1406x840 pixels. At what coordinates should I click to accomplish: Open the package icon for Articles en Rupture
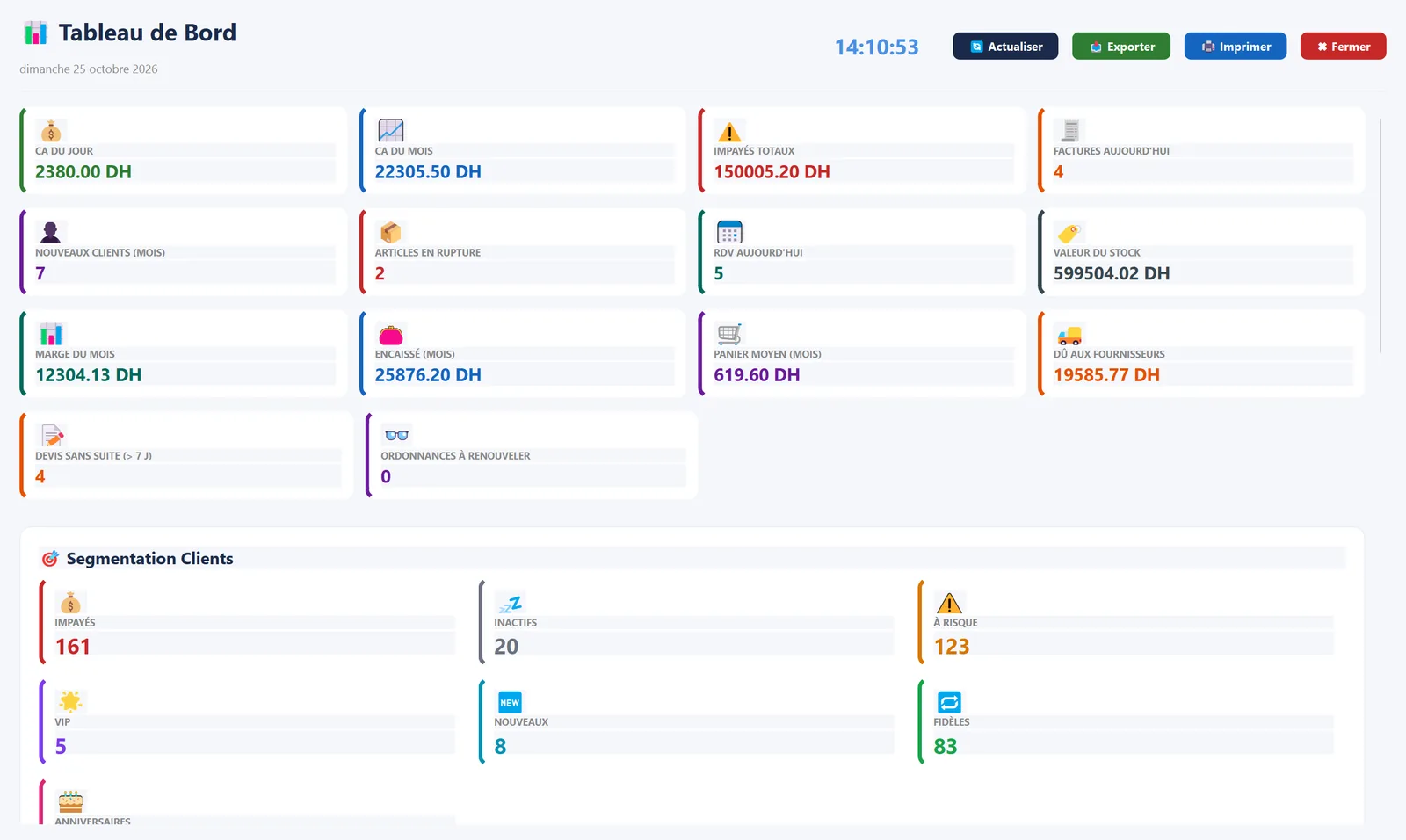(391, 232)
